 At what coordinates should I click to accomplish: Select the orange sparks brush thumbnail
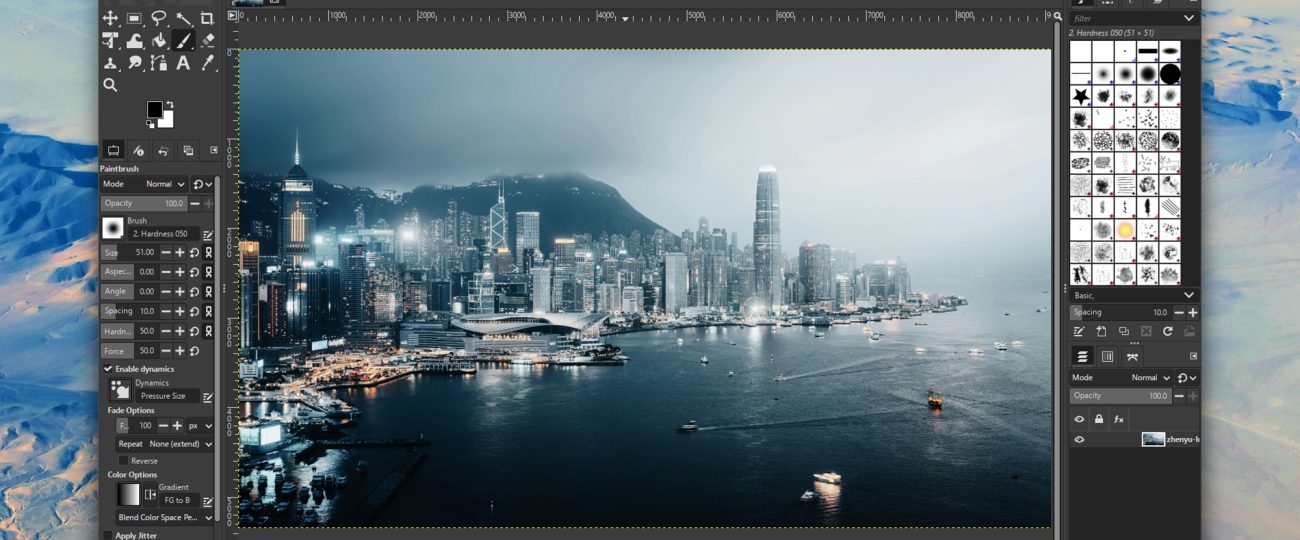point(1125,230)
